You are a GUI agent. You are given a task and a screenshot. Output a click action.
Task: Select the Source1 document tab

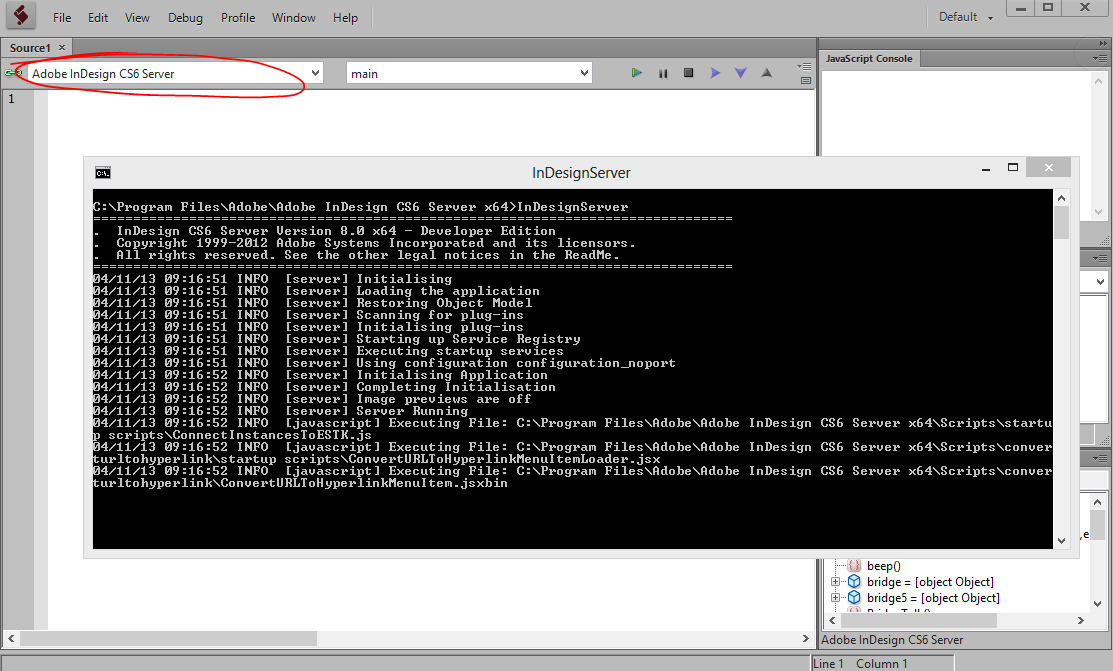coord(31,48)
